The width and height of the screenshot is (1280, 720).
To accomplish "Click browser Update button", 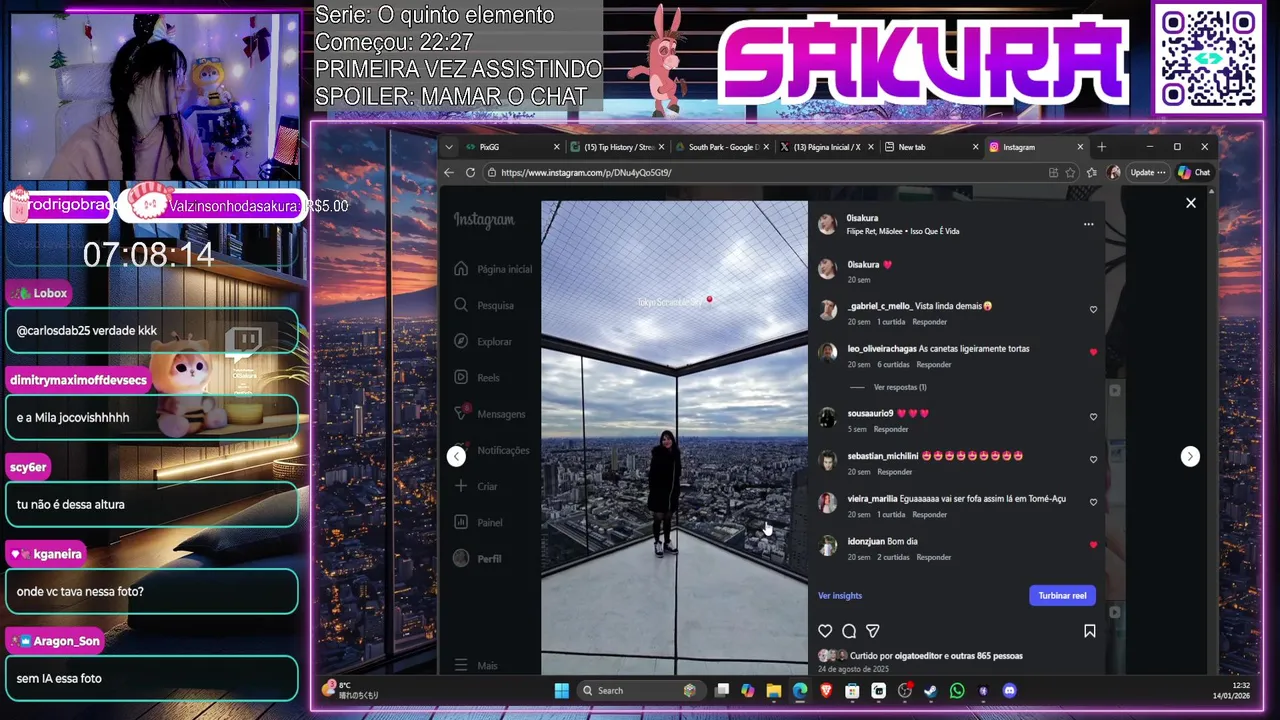I will (x=1147, y=172).
